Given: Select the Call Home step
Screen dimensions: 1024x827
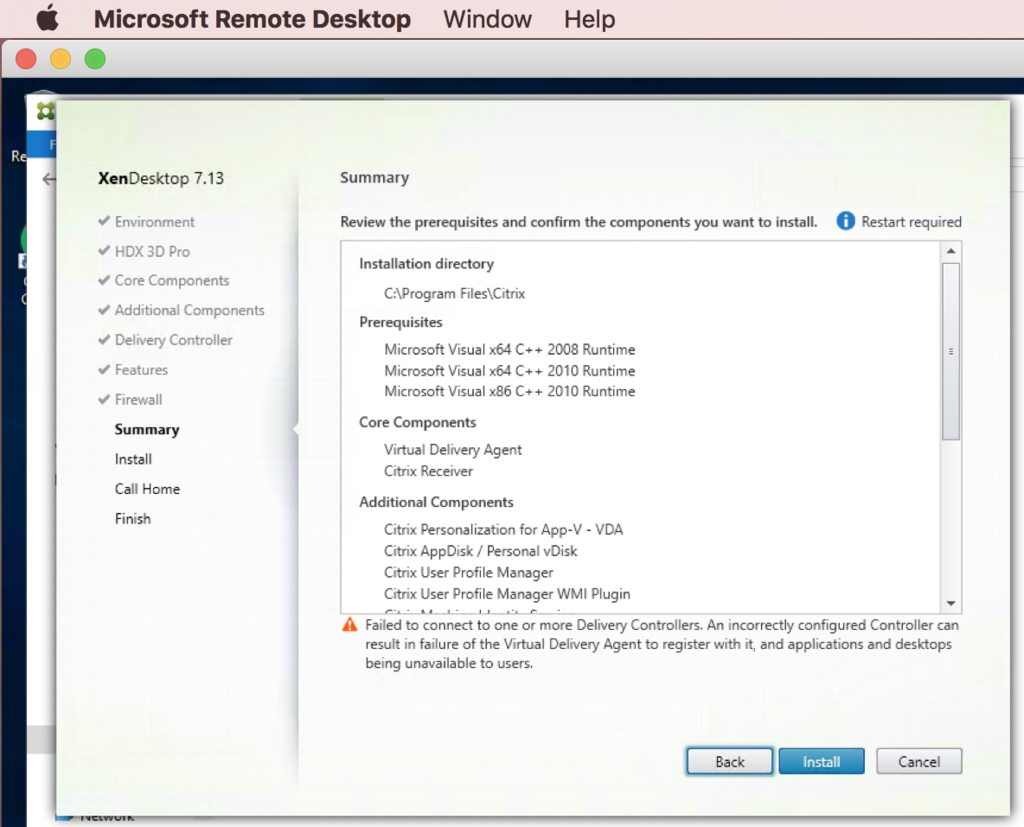Looking at the screenshot, I should 147,489.
